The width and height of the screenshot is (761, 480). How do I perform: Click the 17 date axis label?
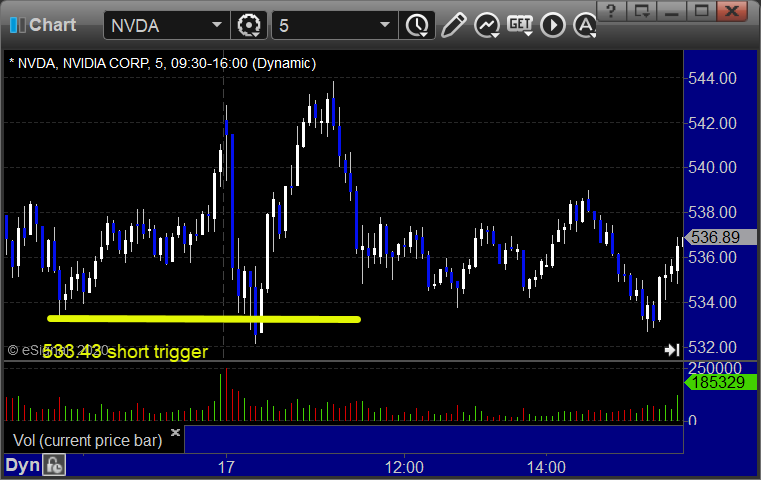pyautogui.click(x=226, y=467)
